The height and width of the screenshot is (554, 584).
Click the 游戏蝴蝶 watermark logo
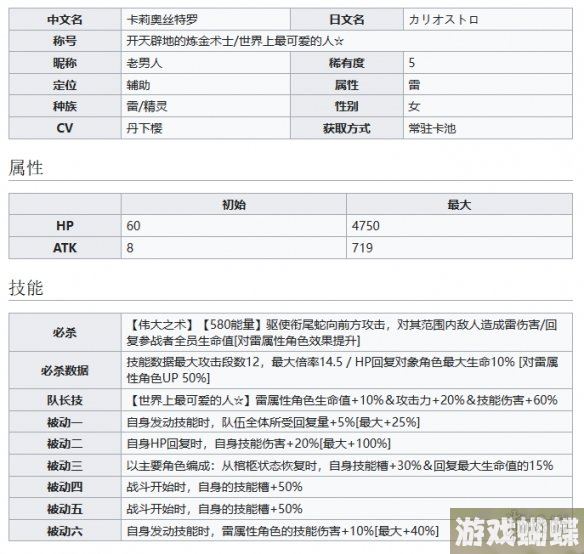[517, 531]
